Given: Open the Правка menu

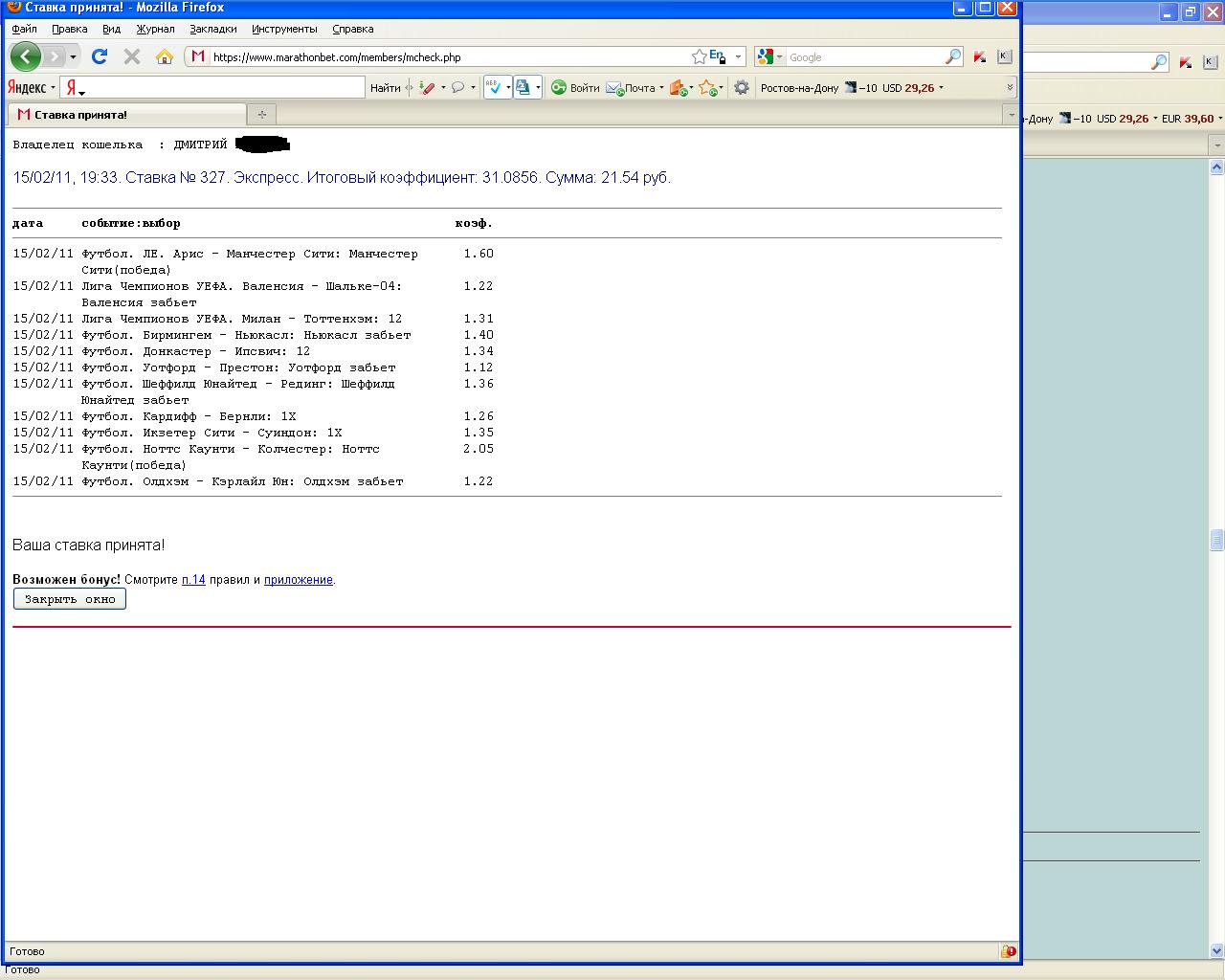Looking at the screenshot, I should pos(70,29).
